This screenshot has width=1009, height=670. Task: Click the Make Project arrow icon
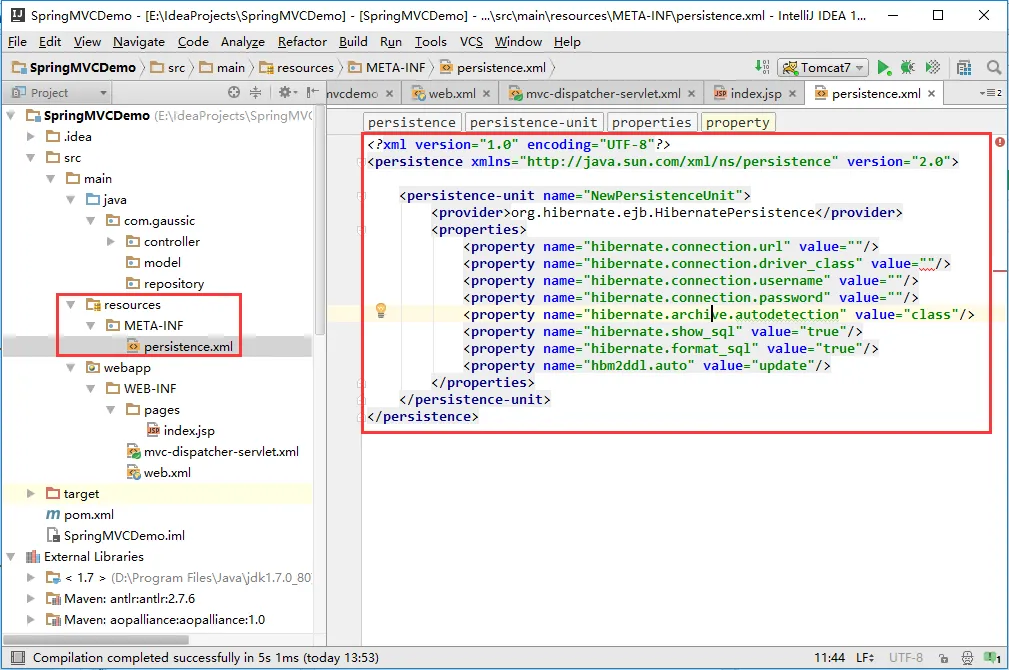[x=762, y=67]
